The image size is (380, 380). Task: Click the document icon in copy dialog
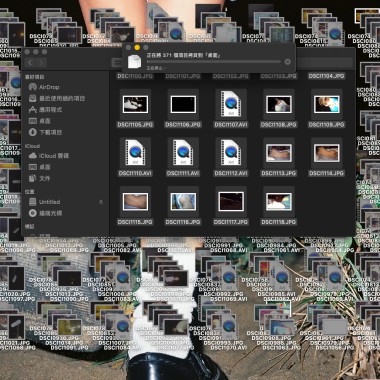pos(134,62)
